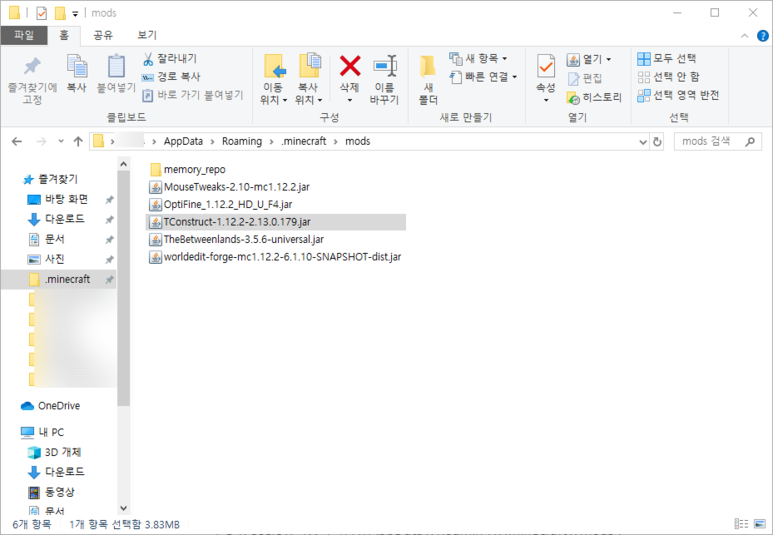
Task: Open OneDrive in the sidebar
Action: 50,406
